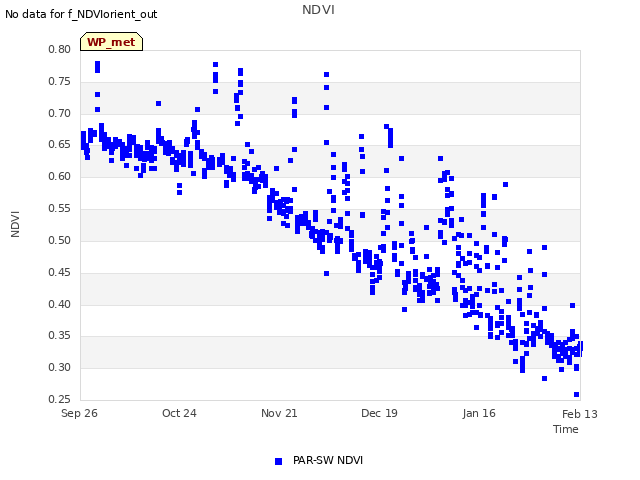This screenshot has height=480, width=640.
Task: Select the Feb 13 x-axis tick label
Action: coord(580,414)
